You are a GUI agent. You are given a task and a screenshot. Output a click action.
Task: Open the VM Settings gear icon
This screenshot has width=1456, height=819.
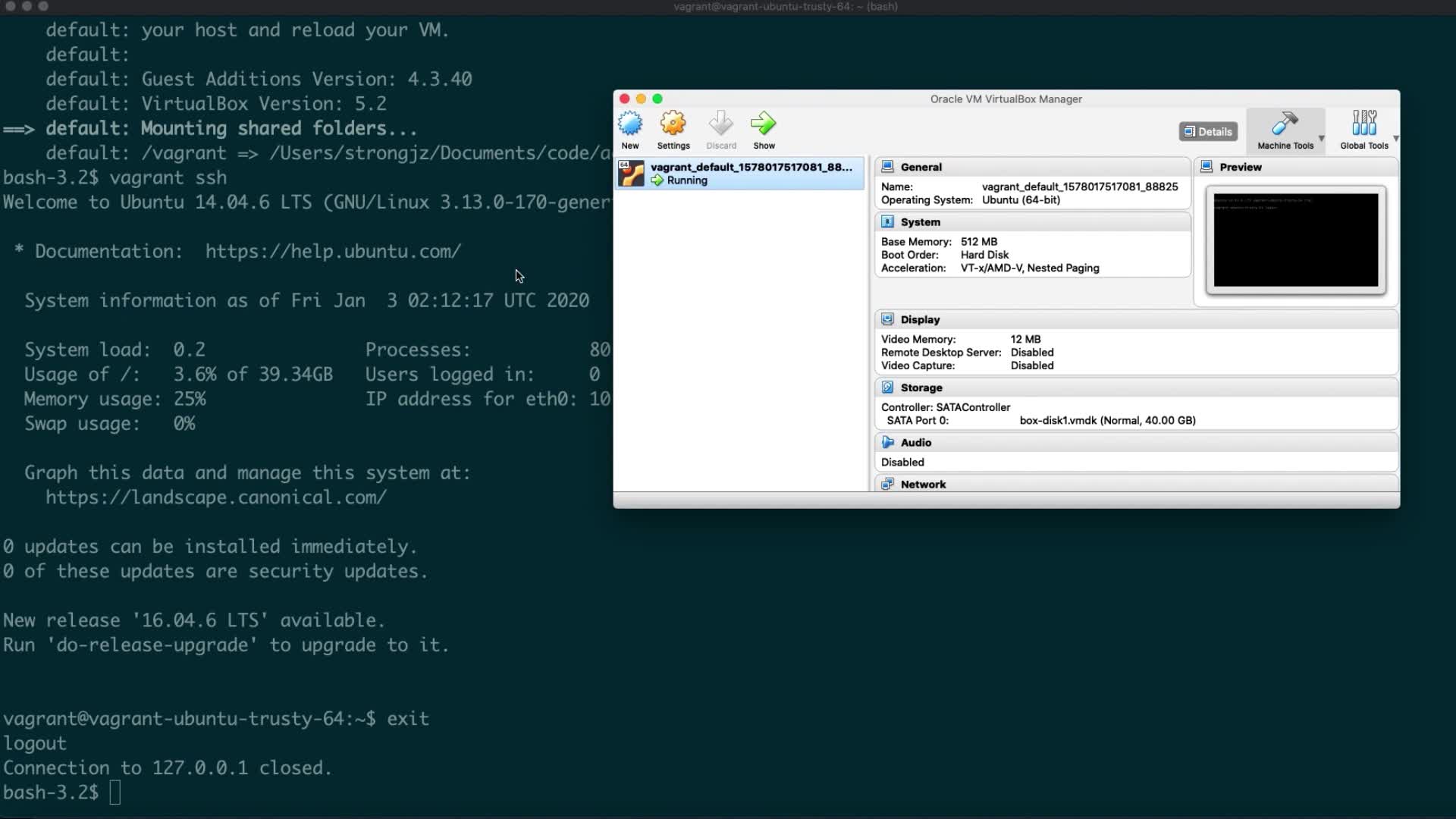673,124
